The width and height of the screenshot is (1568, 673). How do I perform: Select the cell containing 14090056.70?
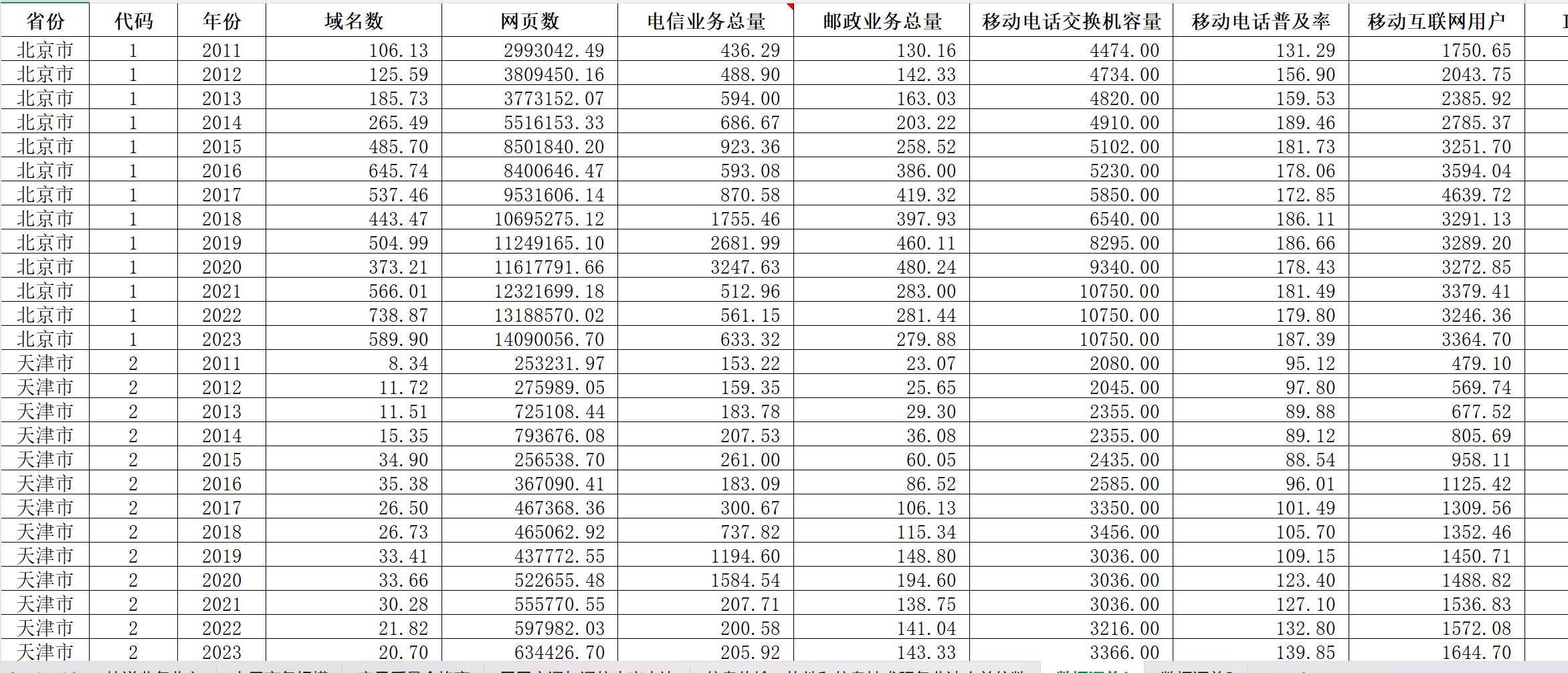(x=528, y=339)
